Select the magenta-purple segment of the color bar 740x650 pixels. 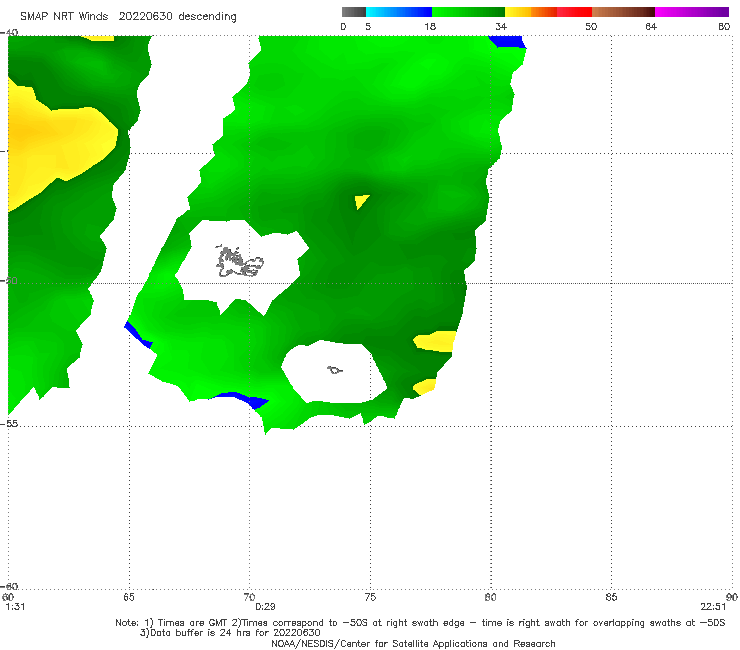pyautogui.click(x=692, y=12)
